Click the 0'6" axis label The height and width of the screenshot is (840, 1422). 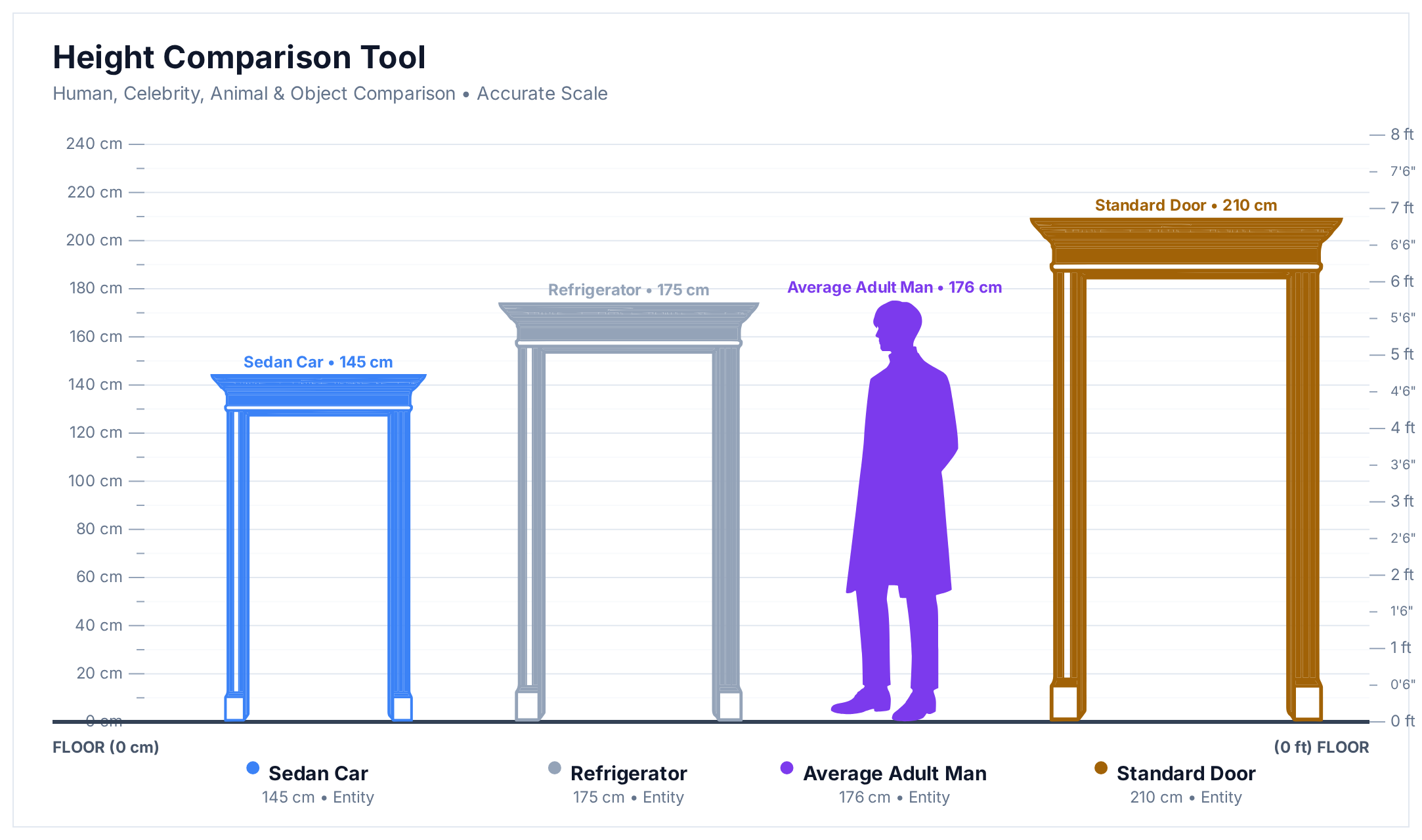1403,684
